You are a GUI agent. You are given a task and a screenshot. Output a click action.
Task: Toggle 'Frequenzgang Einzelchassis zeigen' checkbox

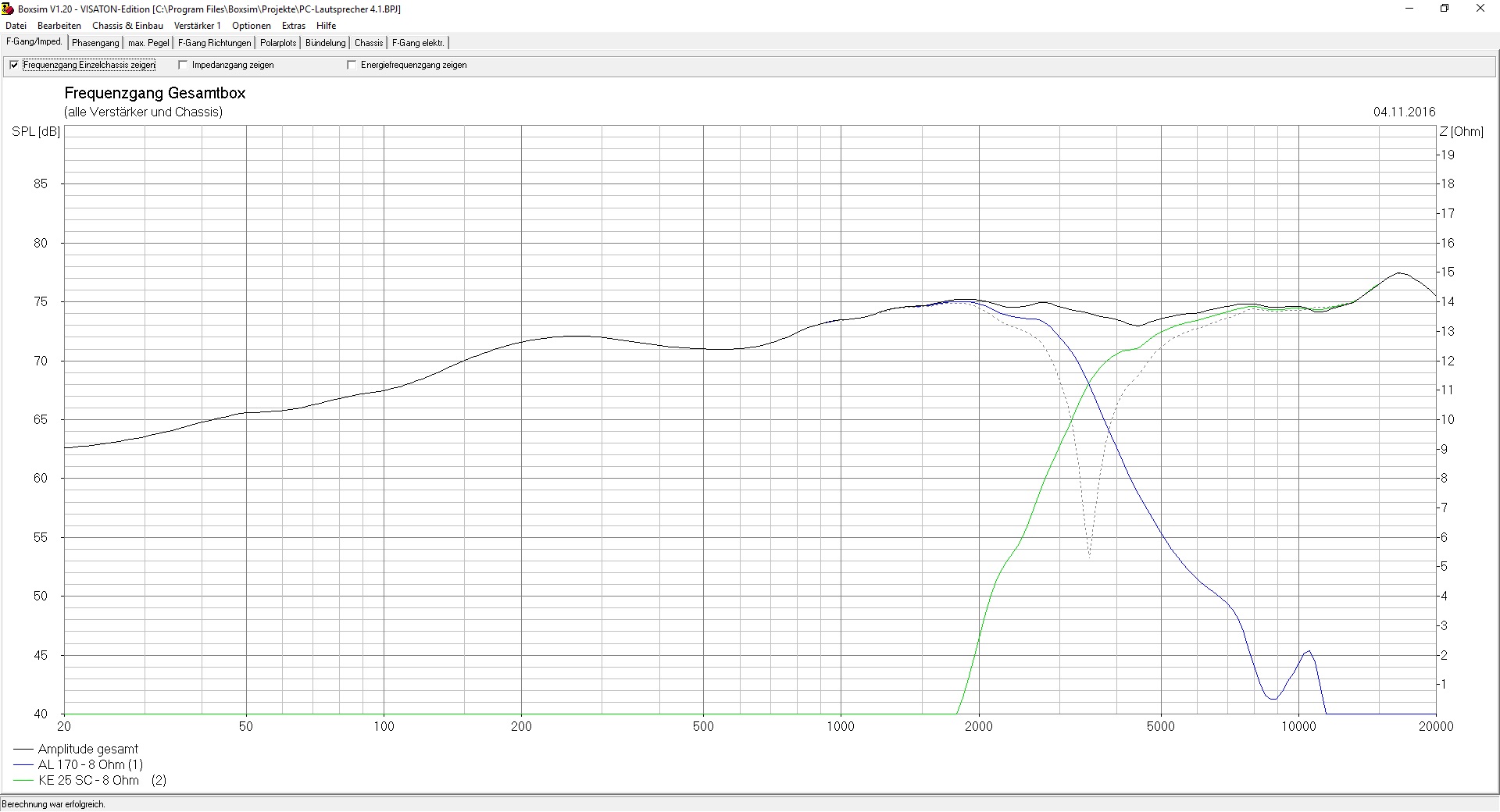pyautogui.click(x=14, y=66)
